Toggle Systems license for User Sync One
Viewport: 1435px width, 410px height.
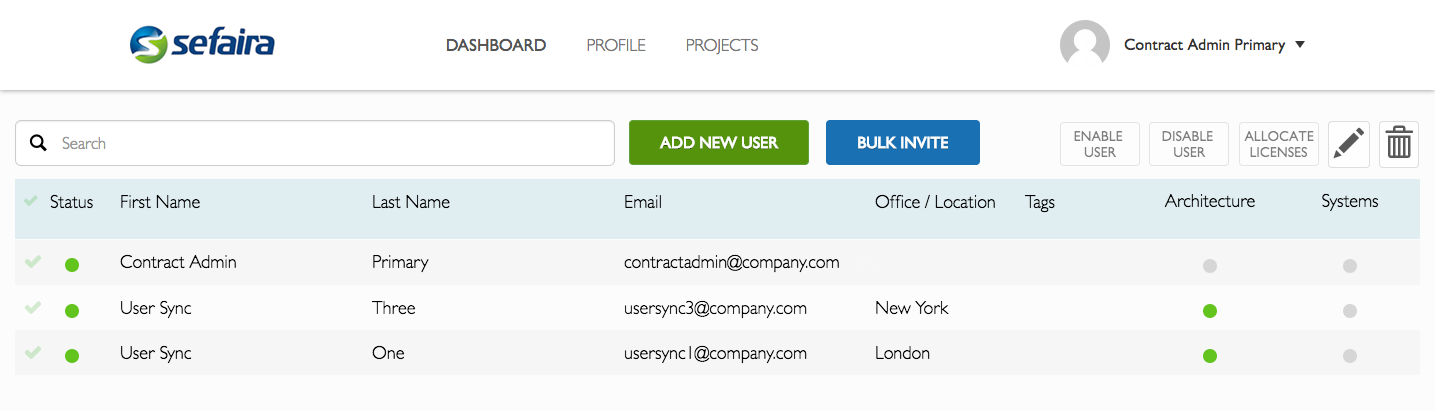point(1350,355)
